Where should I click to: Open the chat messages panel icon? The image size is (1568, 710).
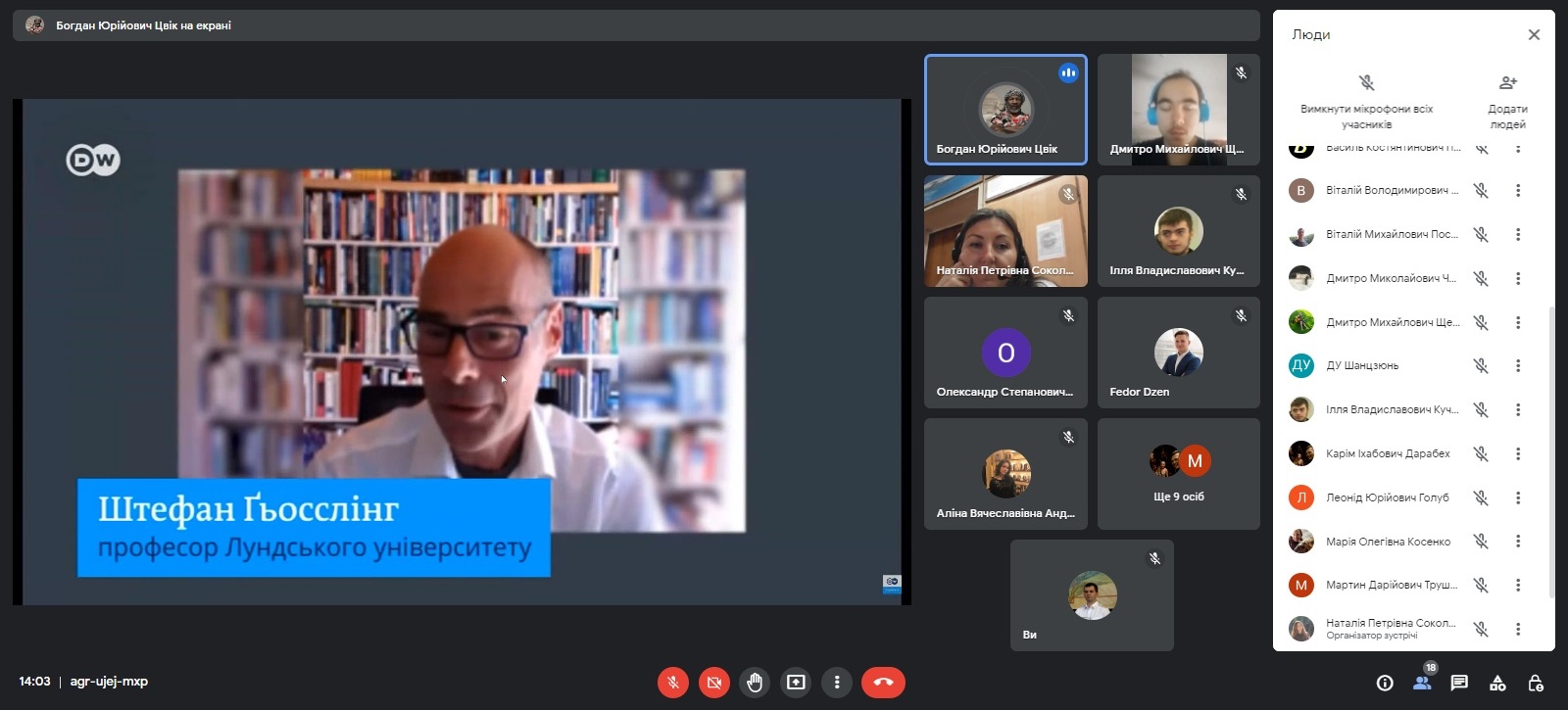[1459, 683]
